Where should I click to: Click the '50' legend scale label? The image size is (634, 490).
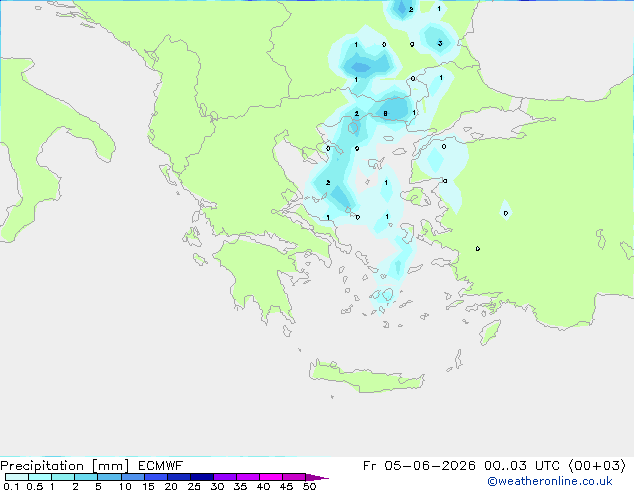309,486
